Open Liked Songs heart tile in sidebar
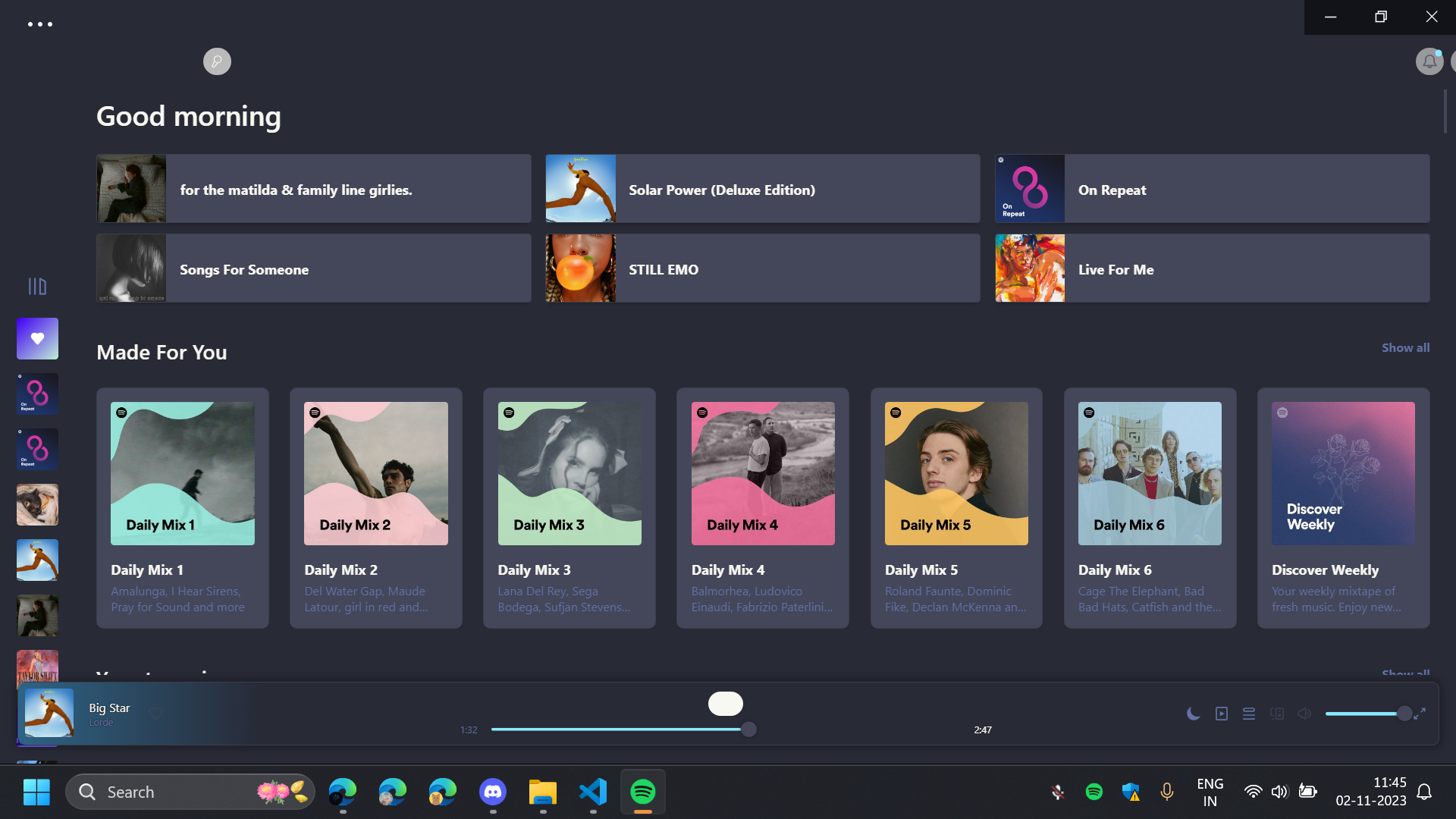Image resolution: width=1456 pixels, height=819 pixels. 37,339
